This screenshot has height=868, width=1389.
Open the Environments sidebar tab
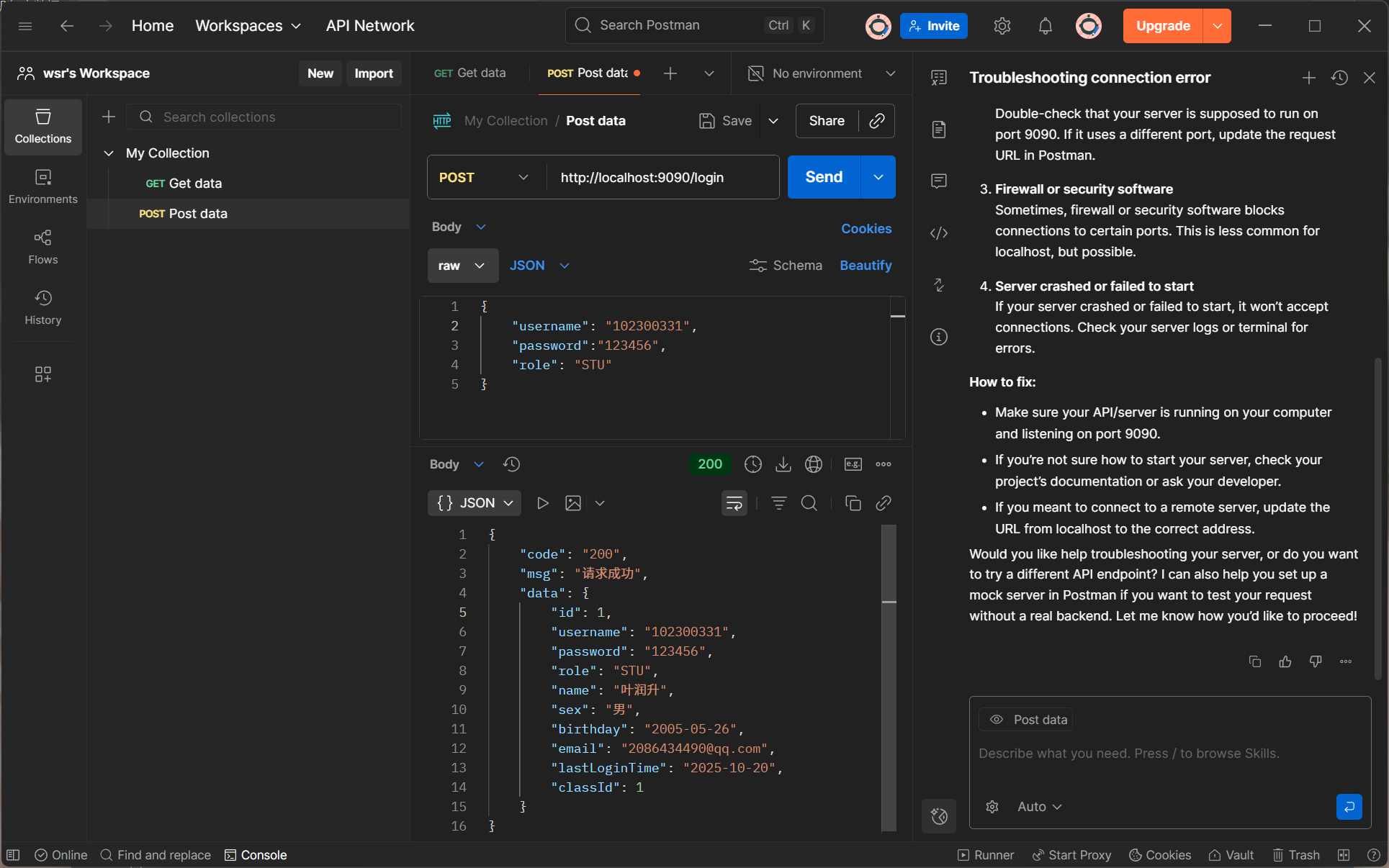click(x=43, y=187)
